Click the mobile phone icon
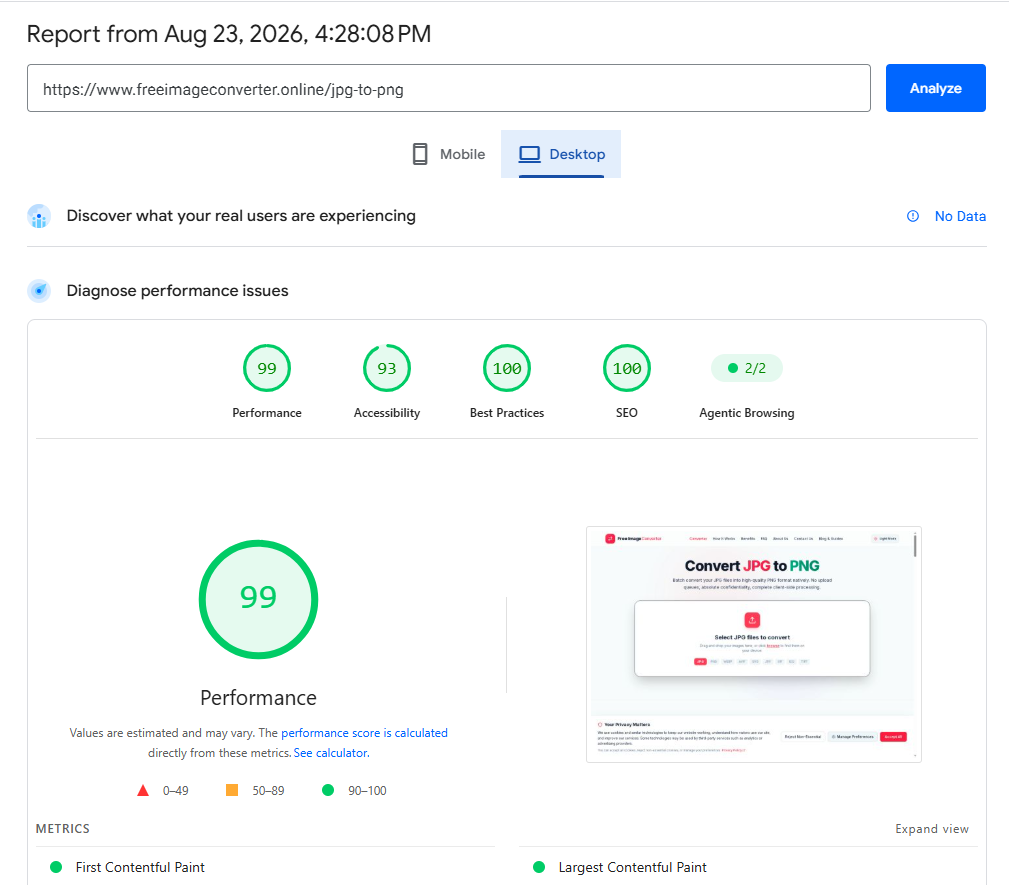 tap(420, 154)
